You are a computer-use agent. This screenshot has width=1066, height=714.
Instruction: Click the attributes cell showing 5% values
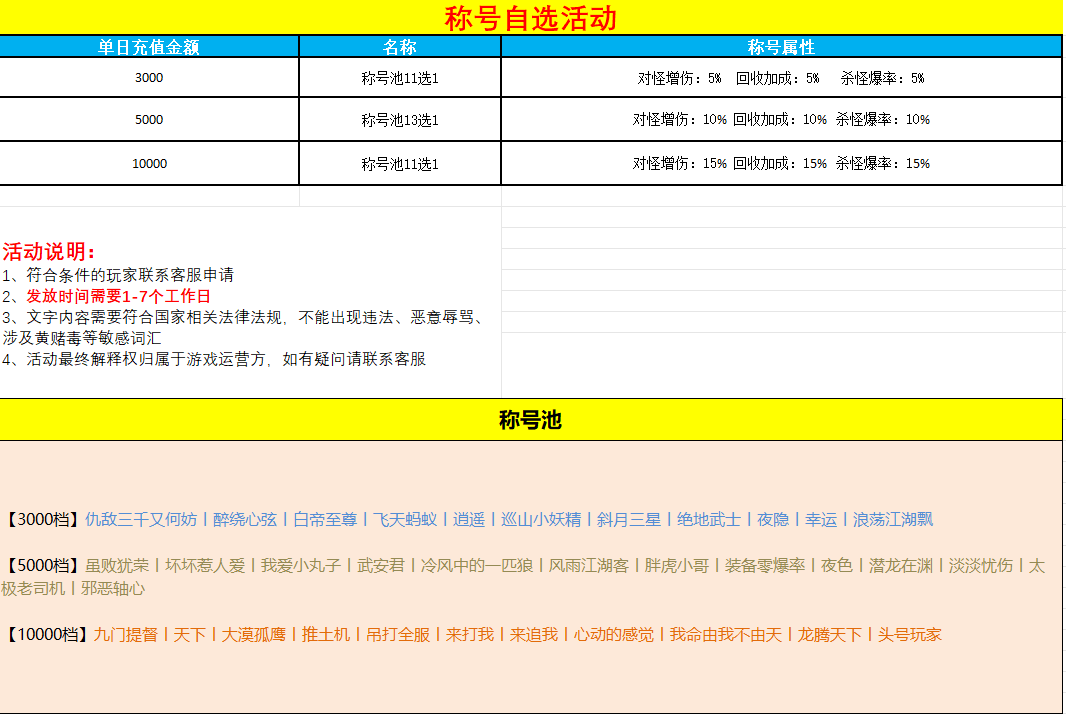pyautogui.click(x=781, y=78)
